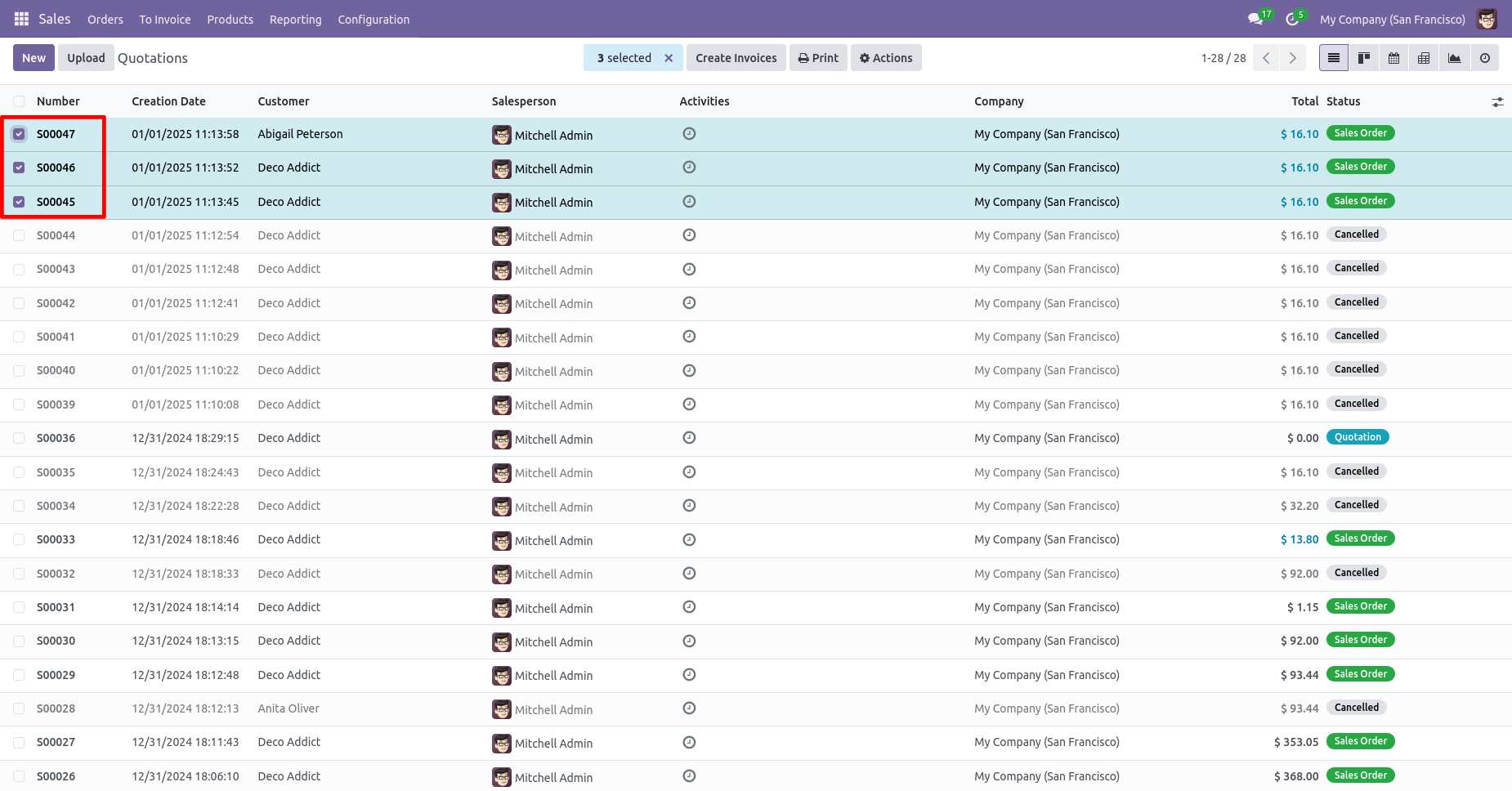Open optional columns adjust-settings icon
Image resolution: width=1512 pixels, height=791 pixels.
[x=1497, y=102]
